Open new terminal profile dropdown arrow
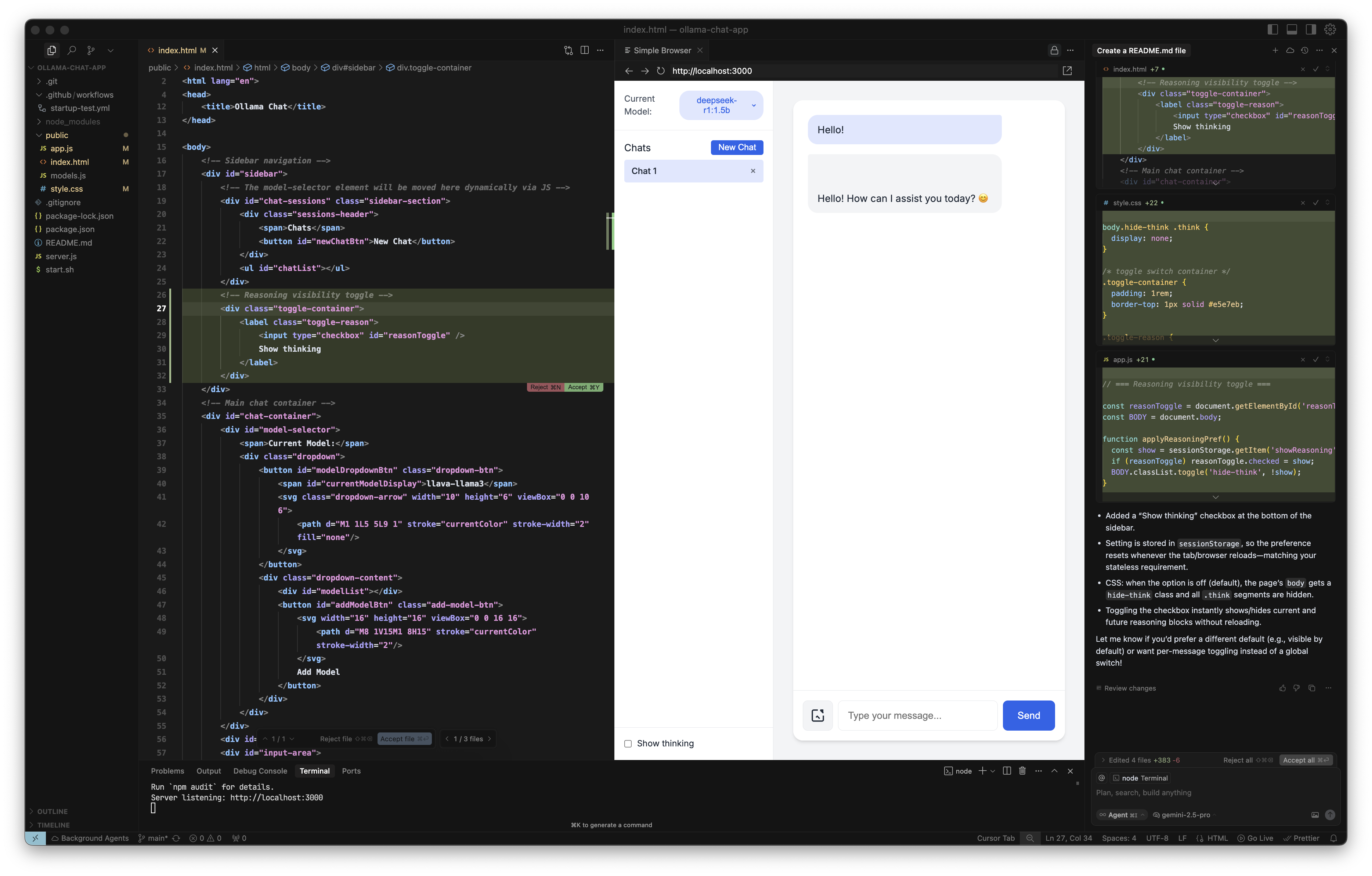1372x876 pixels. click(993, 771)
